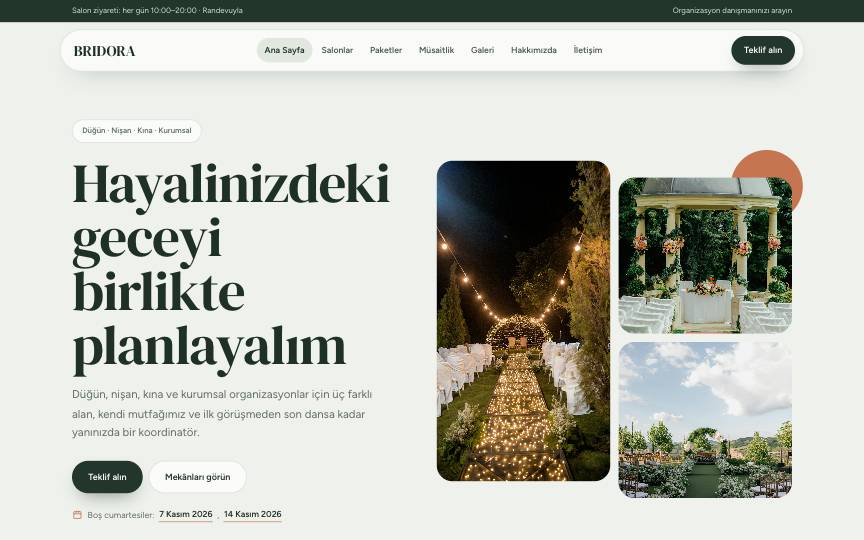The height and width of the screenshot is (540, 864).
Task: Click the Boş cumartesiler label
Action: pos(120,515)
